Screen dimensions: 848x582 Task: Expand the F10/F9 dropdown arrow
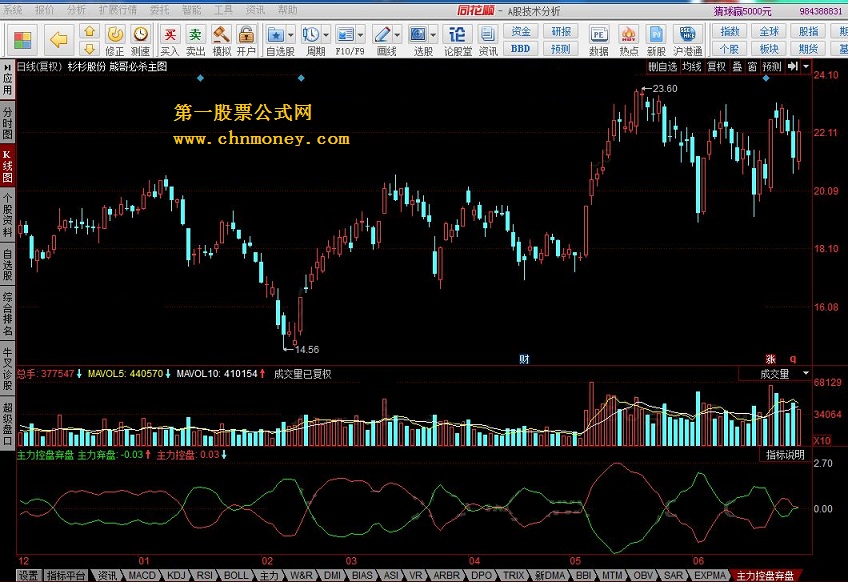click(x=361, y=36)
